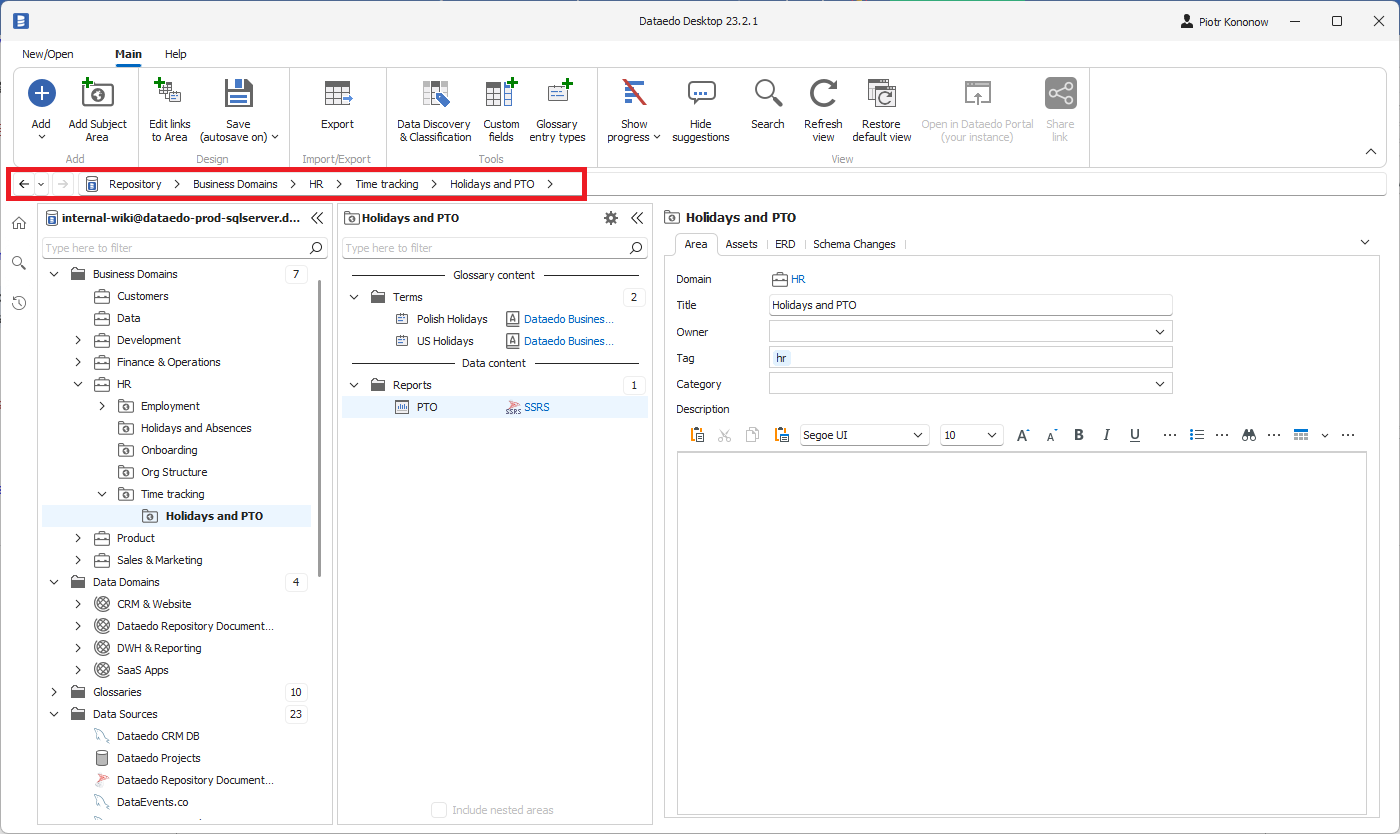Image resolution: width=1400 pixels, height=834 pixels.
Task: Click the bulleted list icon
Action: (x=1197, y=435)
